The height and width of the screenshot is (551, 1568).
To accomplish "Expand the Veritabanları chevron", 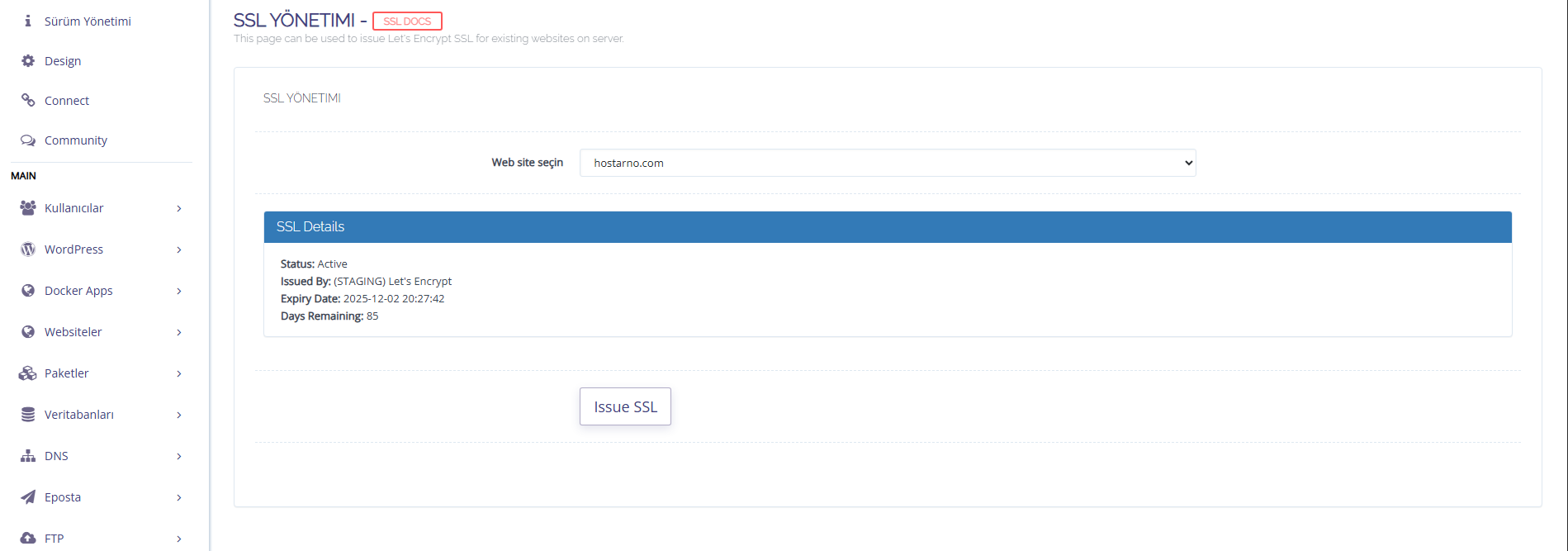I will (x=179, y=415).
